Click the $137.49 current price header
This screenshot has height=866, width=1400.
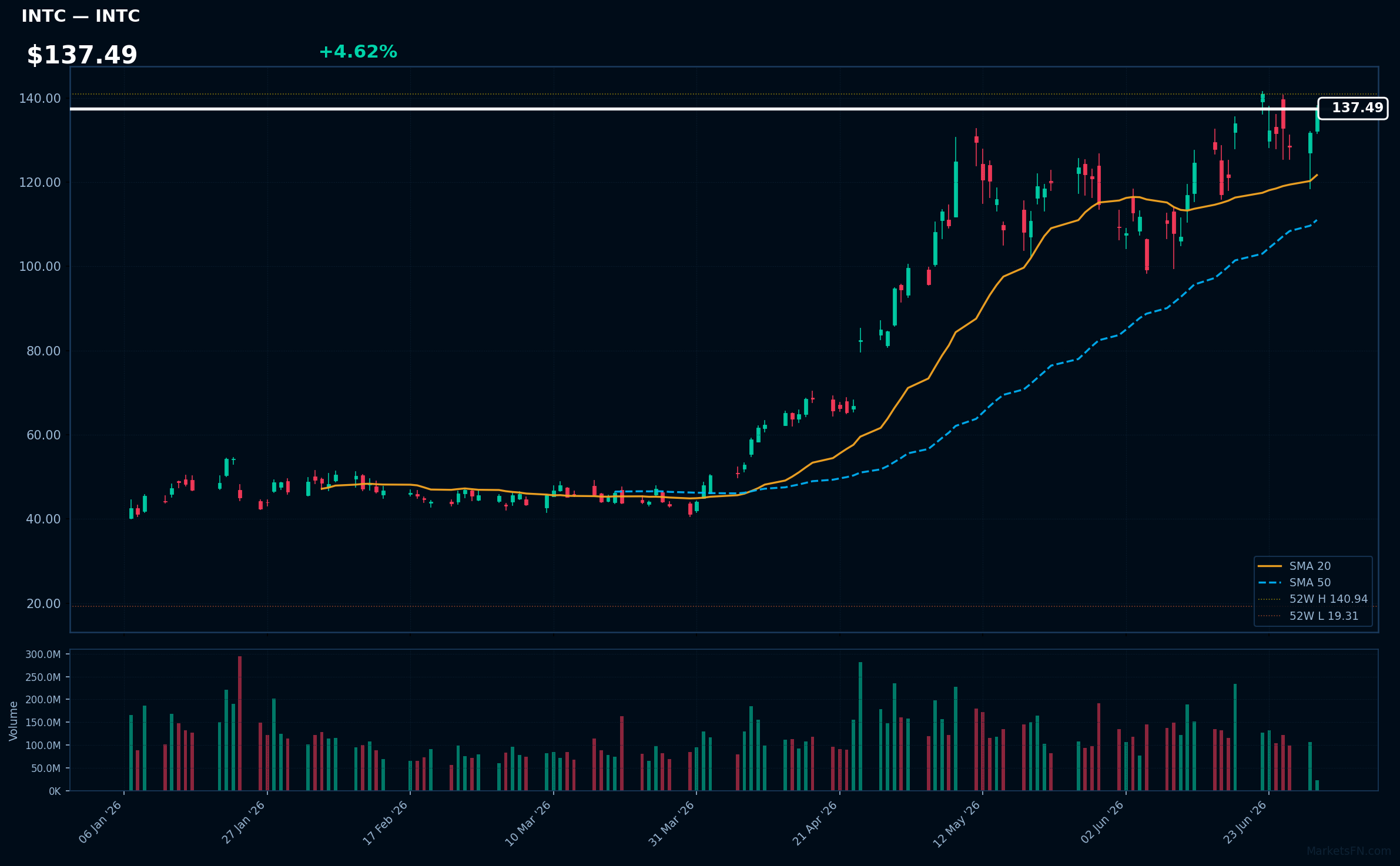tap(82, 55)
